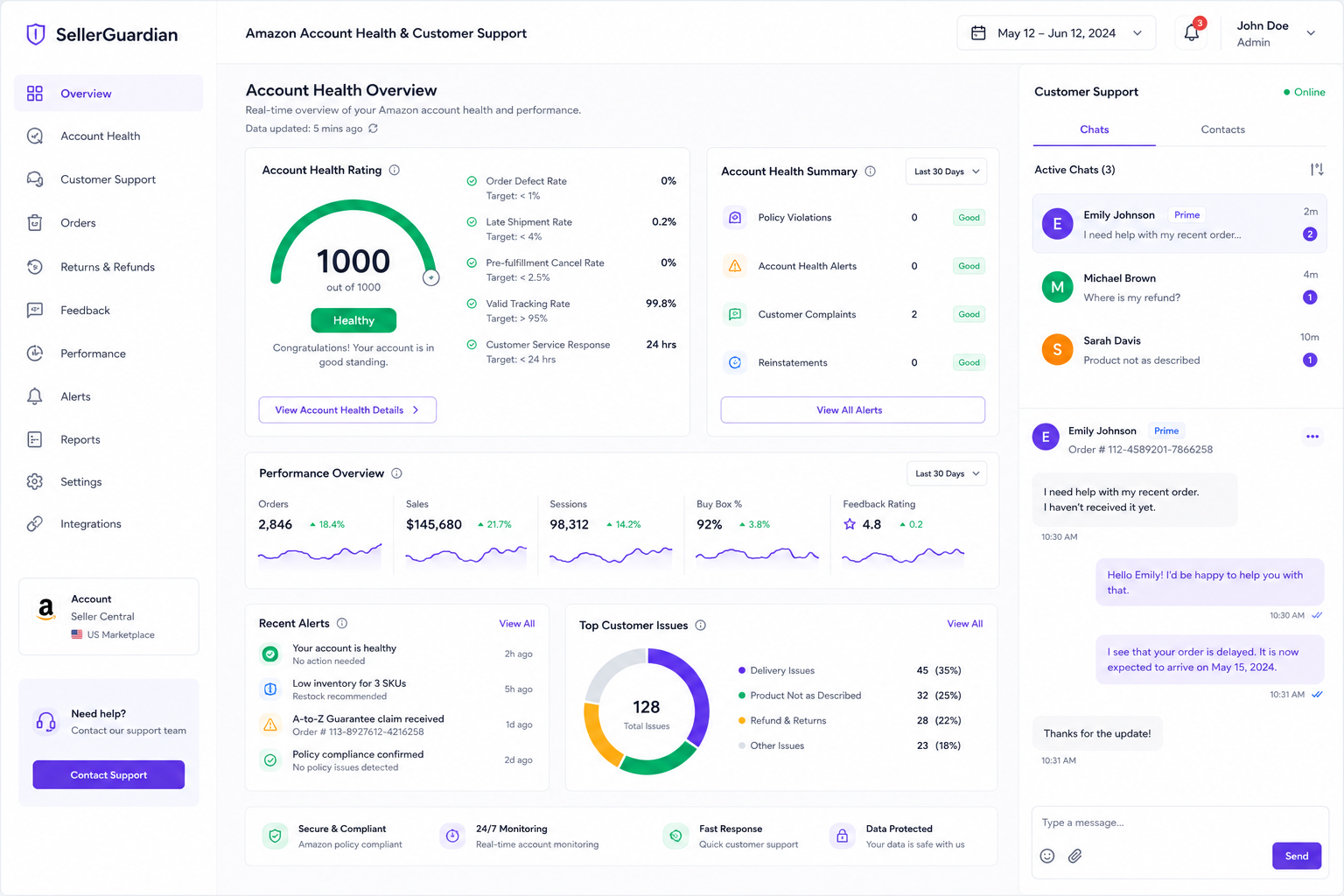Click the Amazon logo in Account card

tap(45, 609)
